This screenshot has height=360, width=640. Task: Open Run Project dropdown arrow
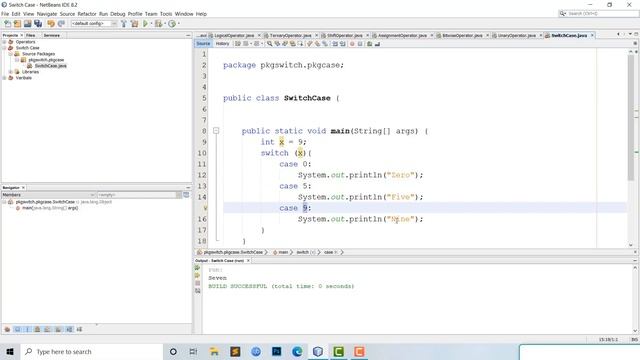tap(151, 24)
